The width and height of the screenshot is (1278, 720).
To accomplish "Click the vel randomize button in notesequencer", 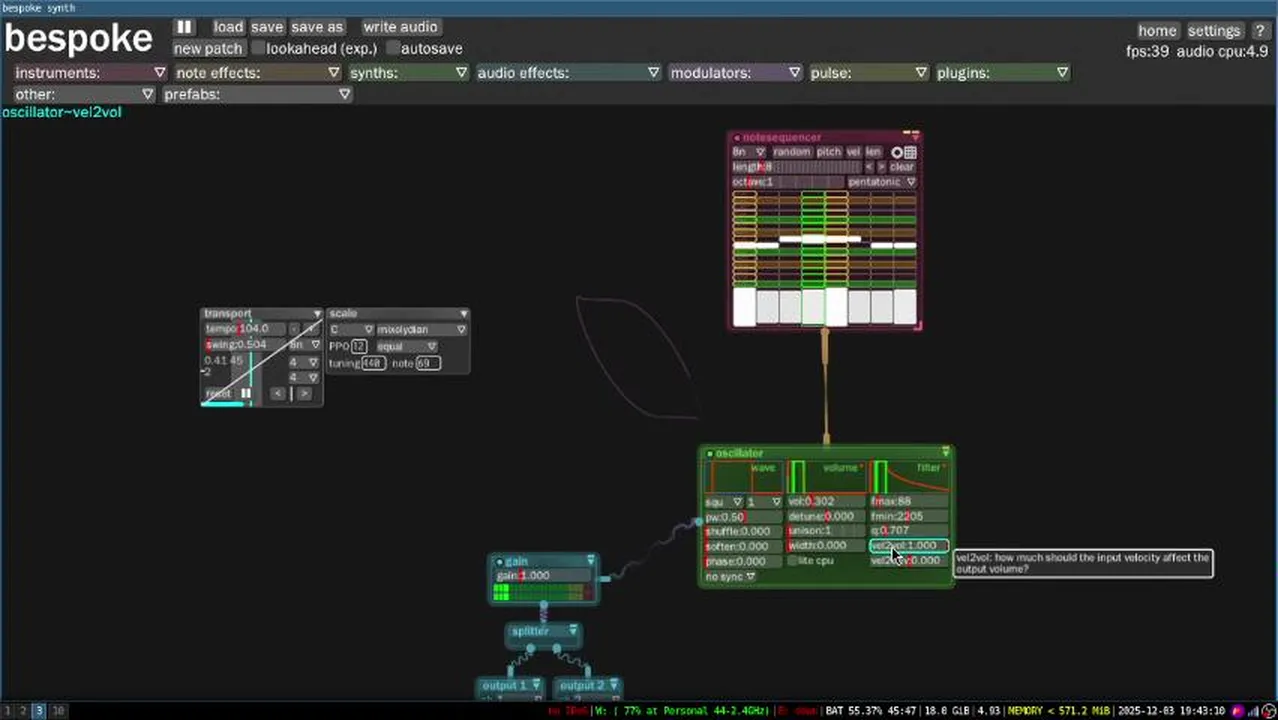I will pos(854,152).
